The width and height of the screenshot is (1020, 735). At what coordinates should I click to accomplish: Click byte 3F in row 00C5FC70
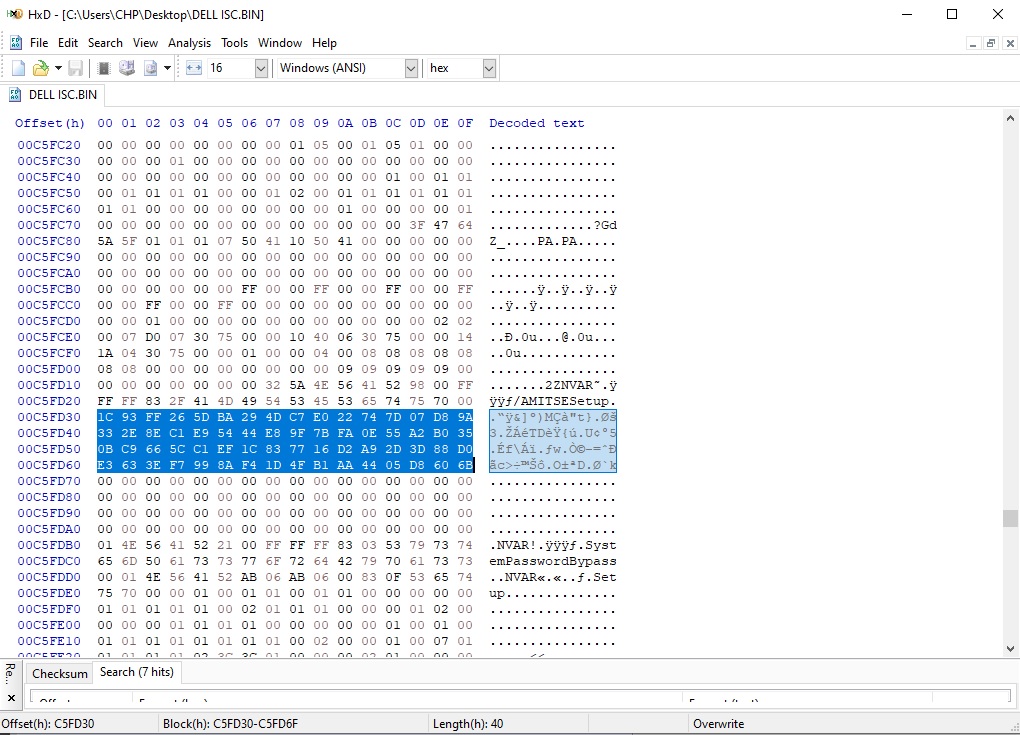(417, 225)
